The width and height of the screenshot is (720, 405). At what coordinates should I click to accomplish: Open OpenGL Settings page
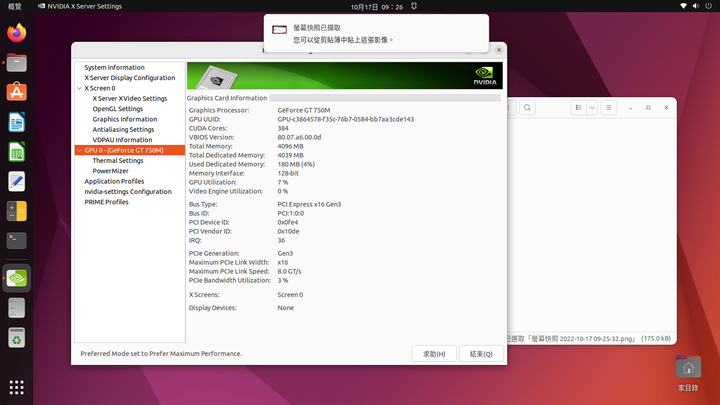[118, 109]
